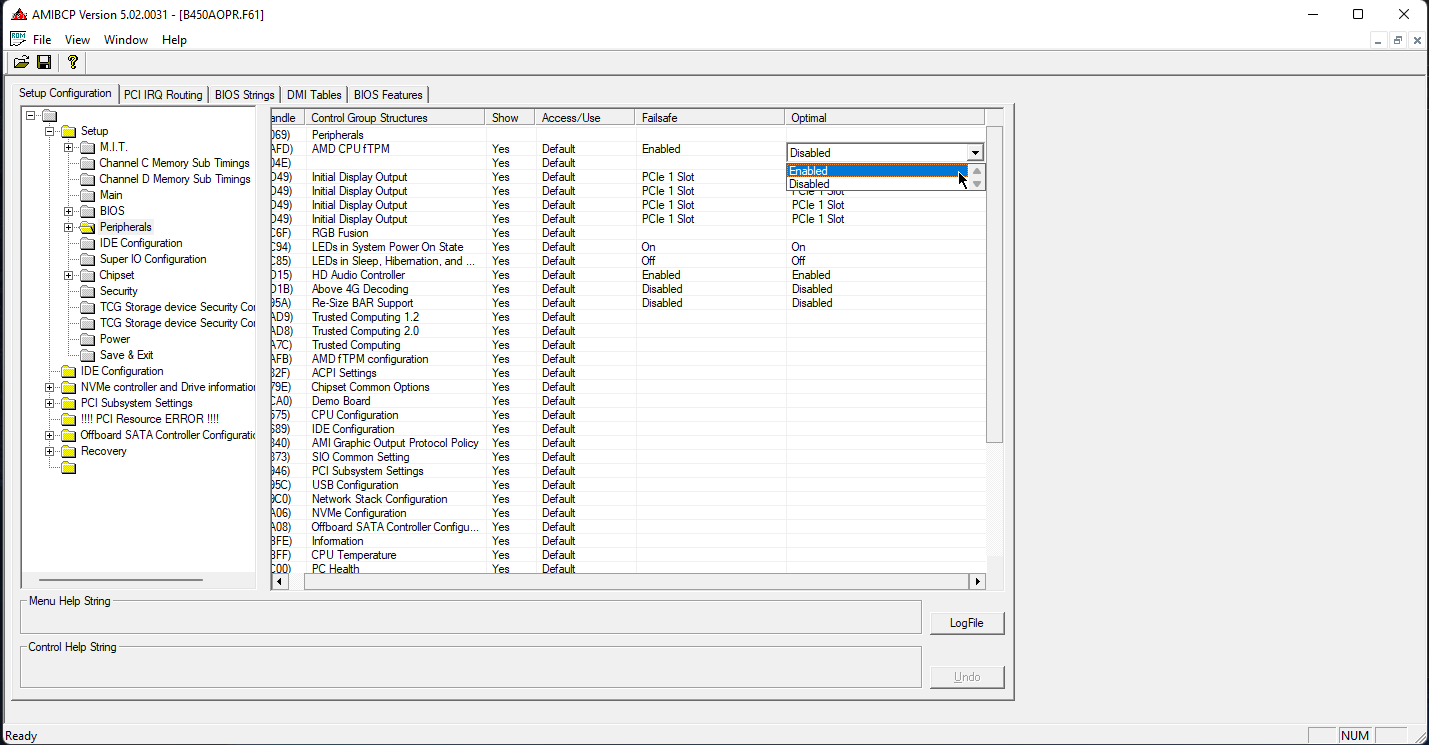Click the table's horizontal scroll right arrow

pos(977,581)
